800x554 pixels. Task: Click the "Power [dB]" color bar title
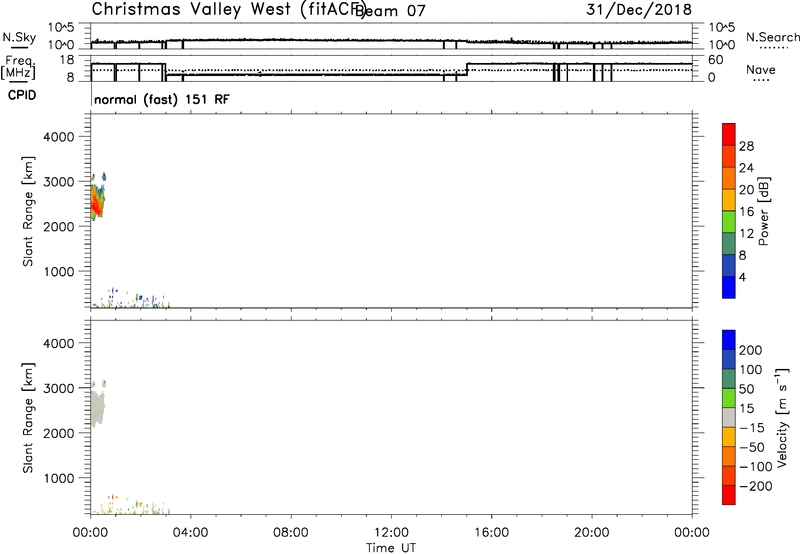click(x=763, y=211)
